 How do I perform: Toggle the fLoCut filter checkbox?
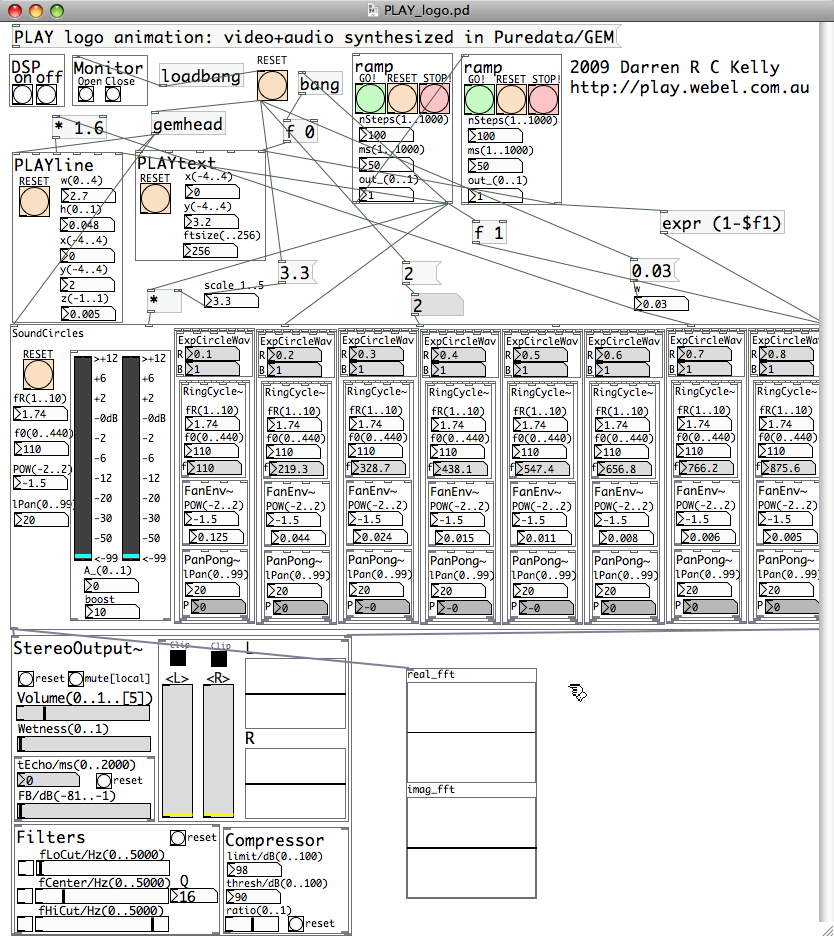coord(25,868)
